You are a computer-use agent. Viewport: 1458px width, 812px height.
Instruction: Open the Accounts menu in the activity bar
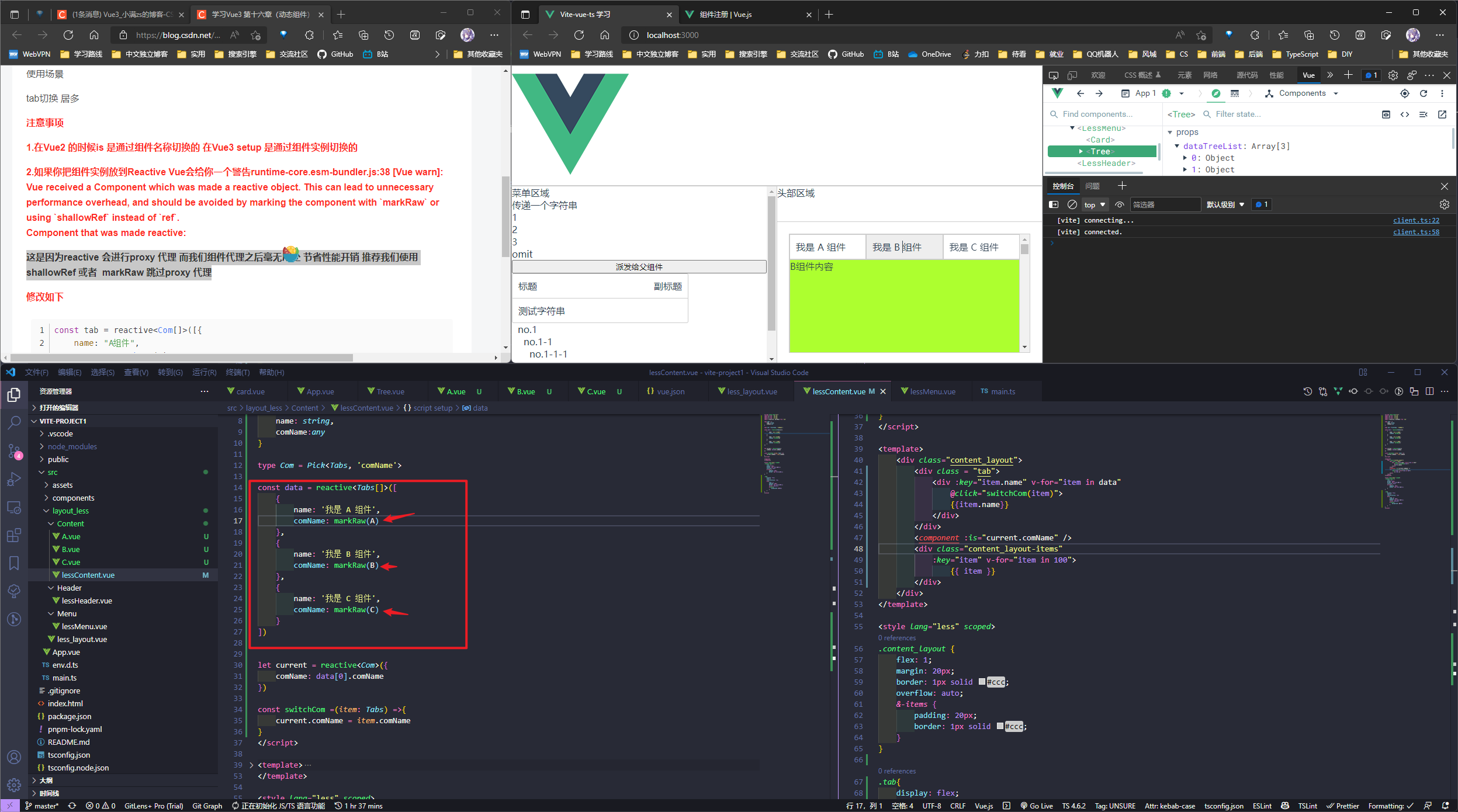[x=14, y=757]
